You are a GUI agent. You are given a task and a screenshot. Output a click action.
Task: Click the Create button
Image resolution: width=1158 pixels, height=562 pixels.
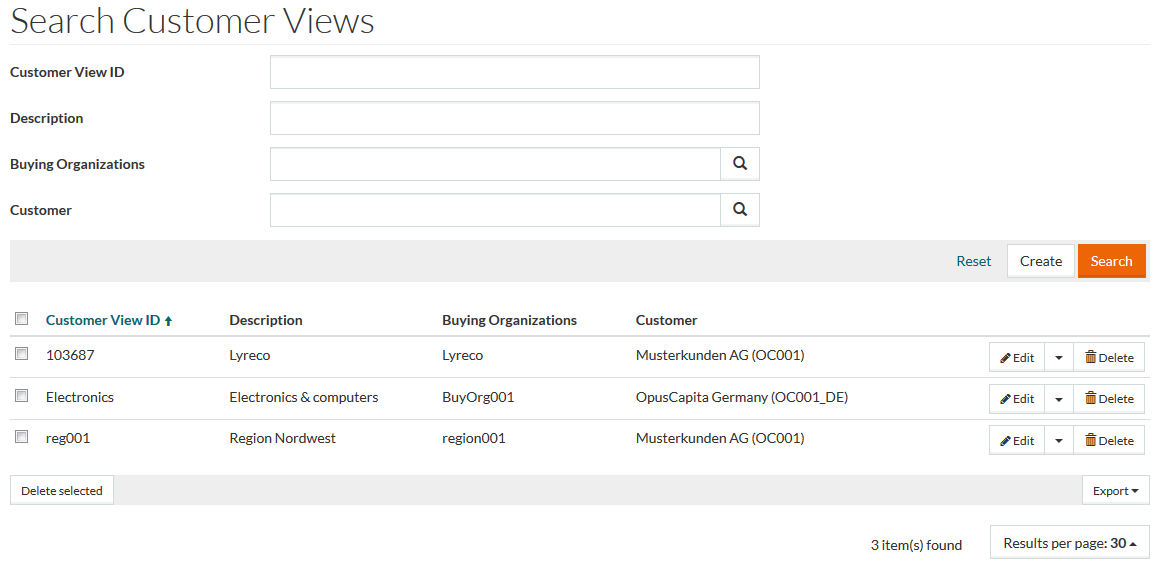[x=1040, y=261]
